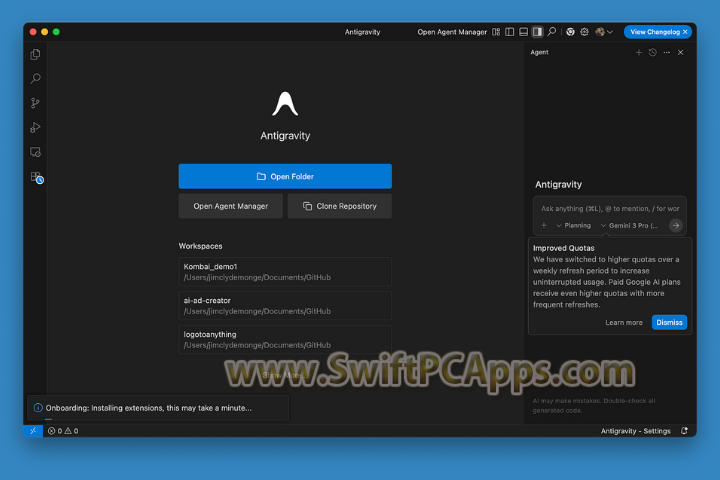Screen dimensions: 720x480
Task: Start a new agent conversation with plus icon
Action: pos(639,52)
